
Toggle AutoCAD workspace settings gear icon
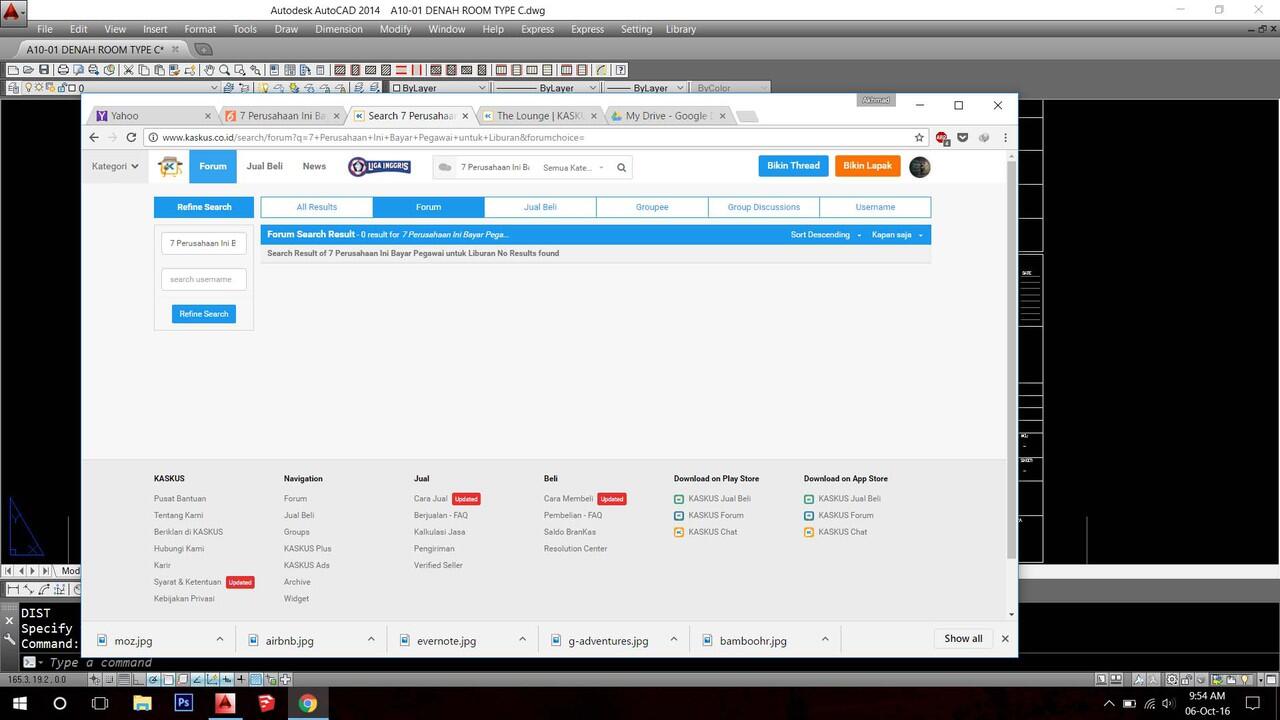click(1172, 680)
